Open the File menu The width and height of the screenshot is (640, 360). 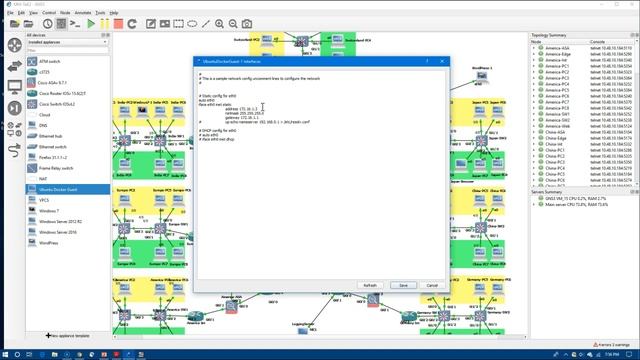(x=10, y=13)
